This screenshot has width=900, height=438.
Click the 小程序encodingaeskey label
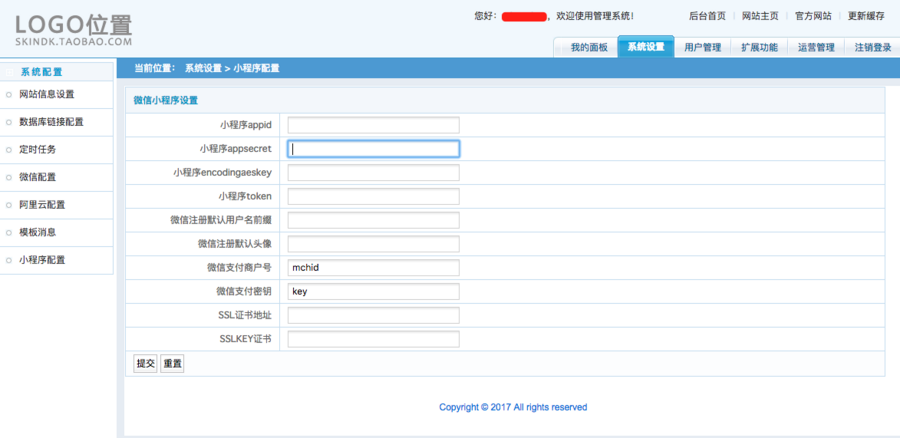tap(222, 172)
